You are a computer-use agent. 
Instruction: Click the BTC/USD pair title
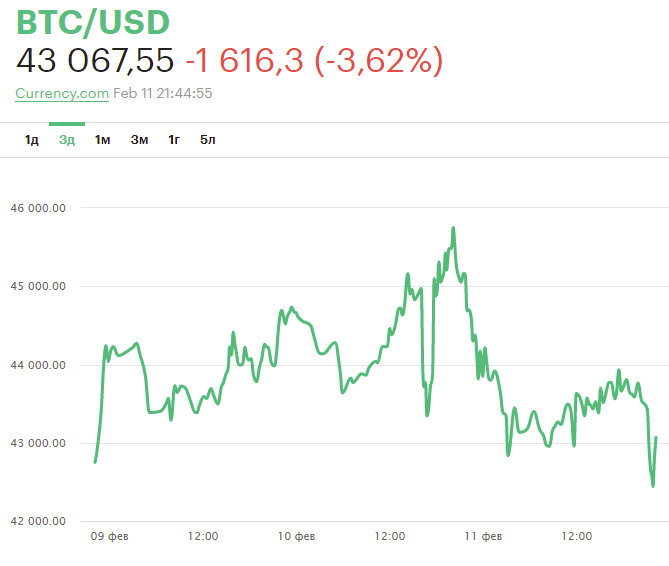coord(93,22)
